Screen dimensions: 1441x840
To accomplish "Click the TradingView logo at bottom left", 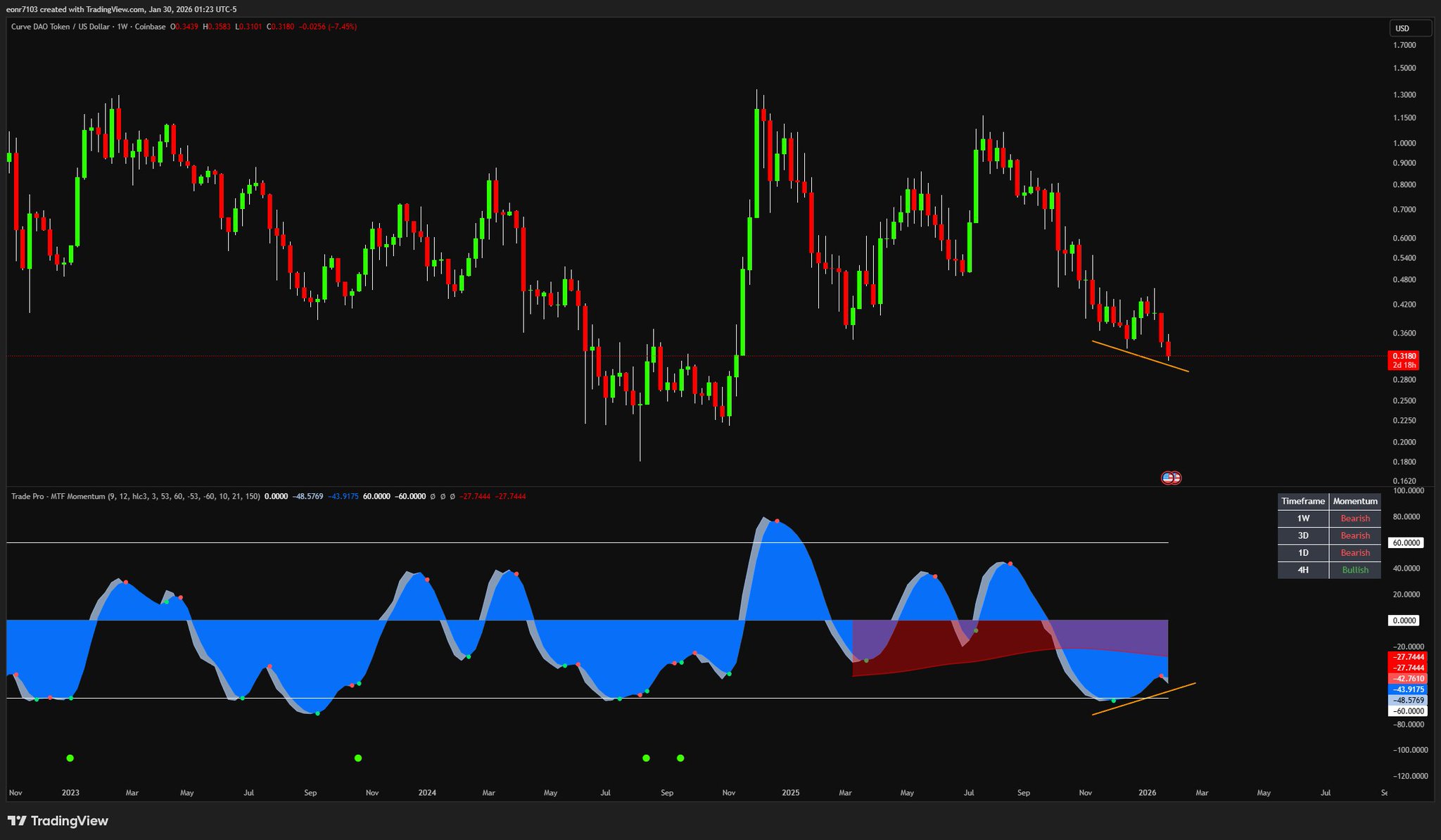I will click(x=58, y=821).
